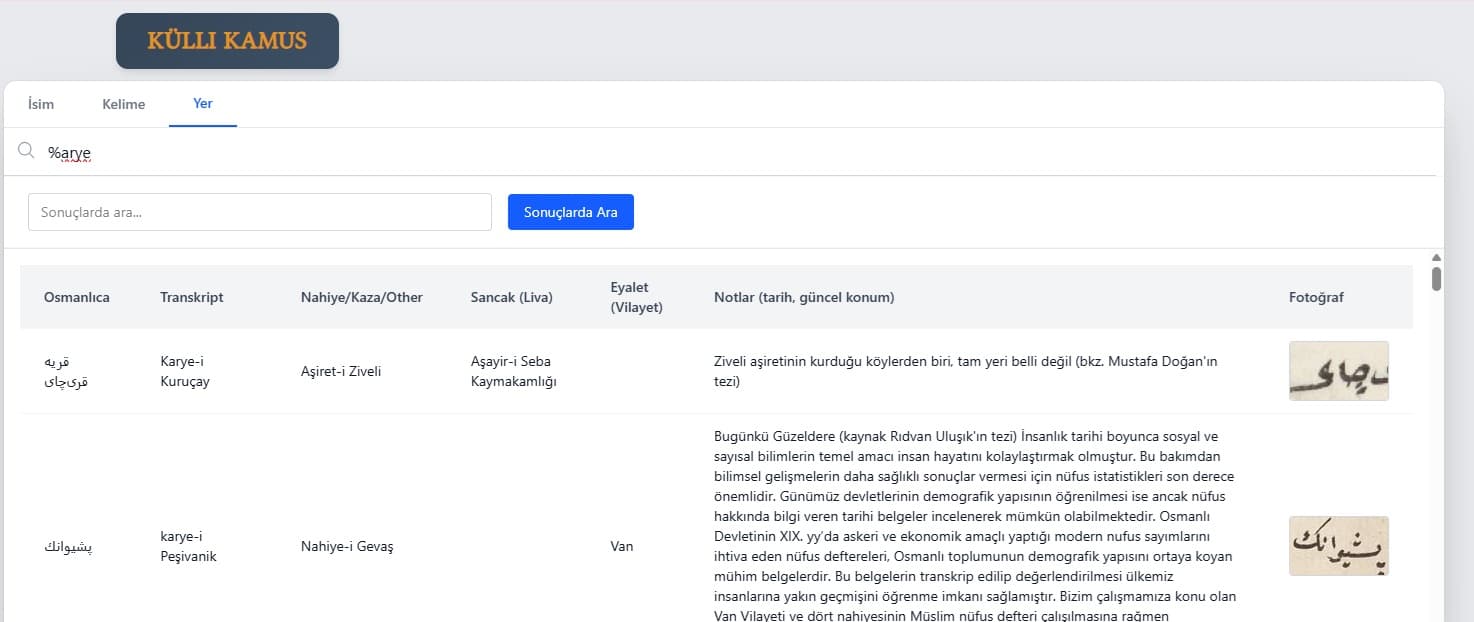Select the Yer tab
The image size is (1474, 622).
203,104
